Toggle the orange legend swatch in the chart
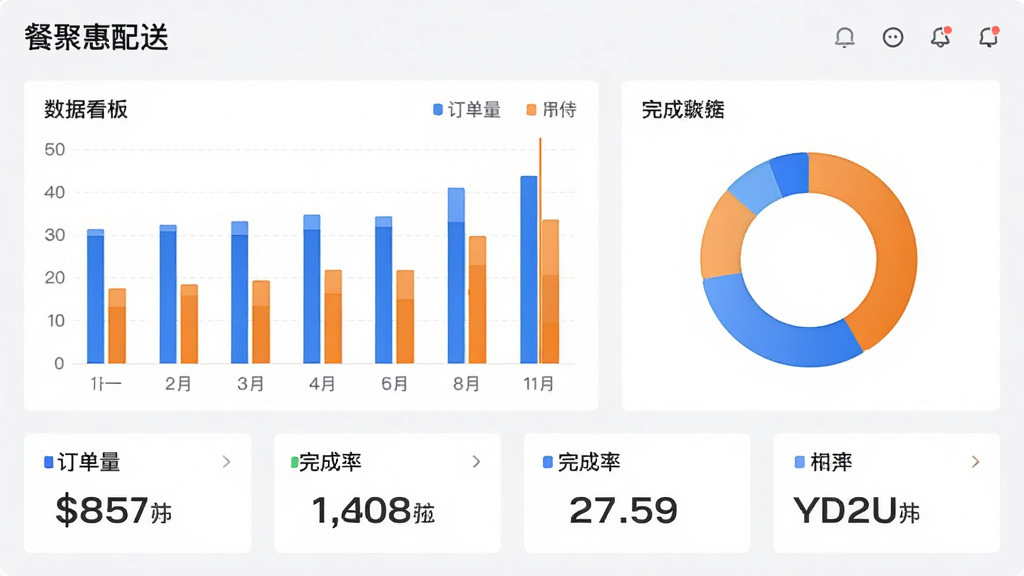The height and width of the screenshot is (576, 1024). (x=532, y=110)
